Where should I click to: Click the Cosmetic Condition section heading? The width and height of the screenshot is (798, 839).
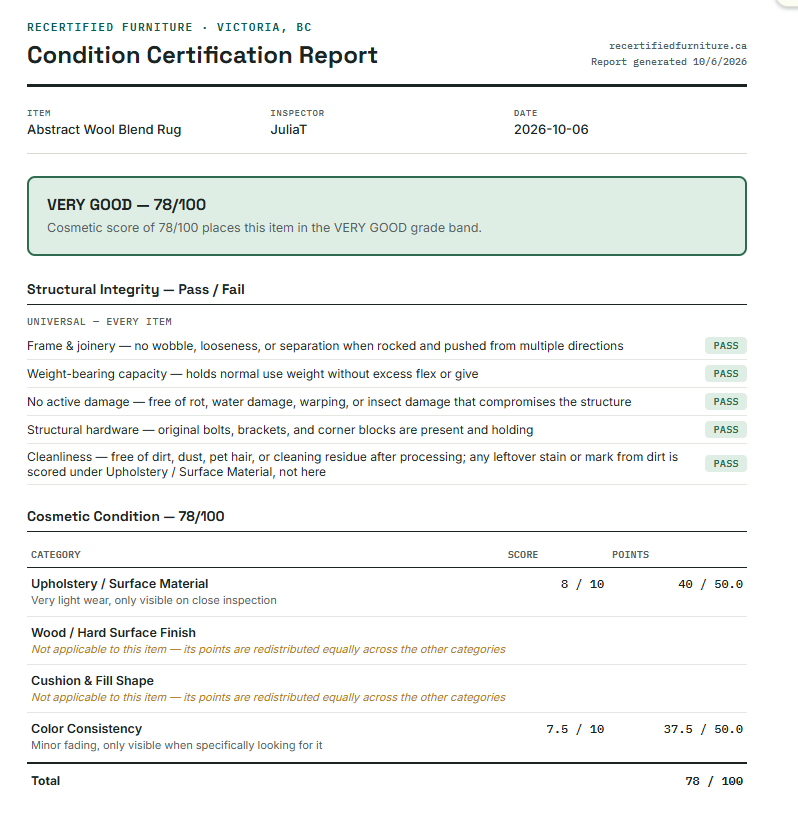pos(126,516)
